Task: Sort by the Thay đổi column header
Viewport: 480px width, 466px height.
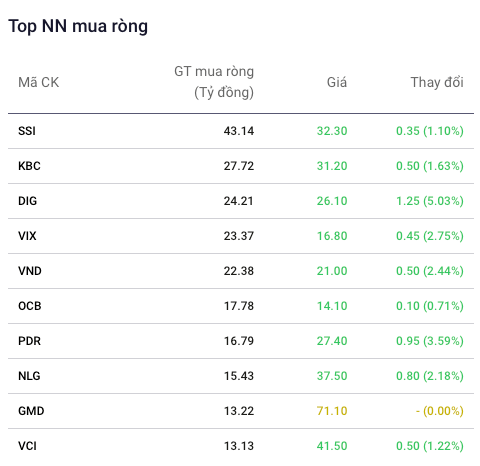Action: click(x=437, y=82)
